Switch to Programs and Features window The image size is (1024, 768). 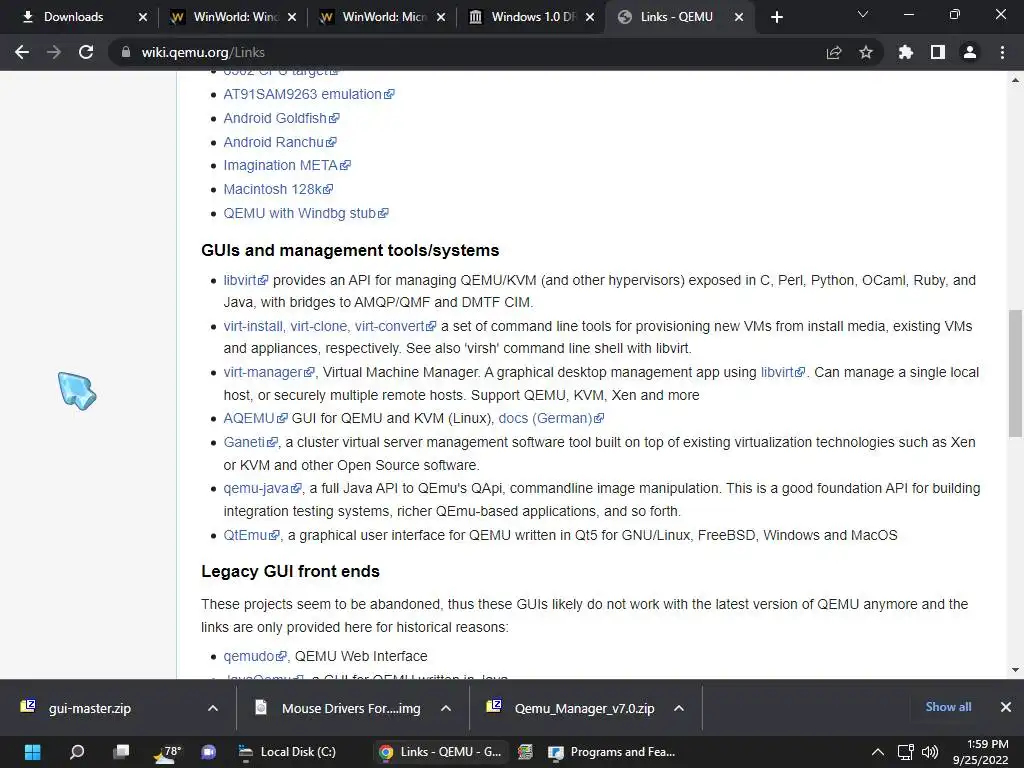coord(612,752)
